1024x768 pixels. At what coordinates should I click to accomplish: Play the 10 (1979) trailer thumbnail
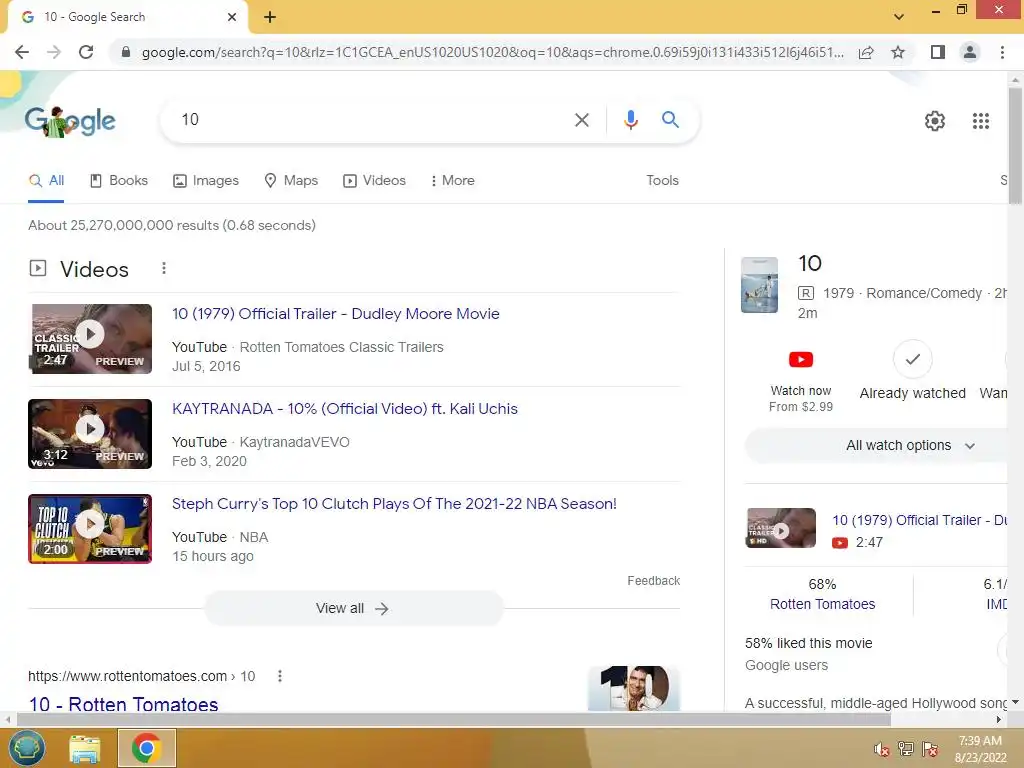click(x=90, y=339)
